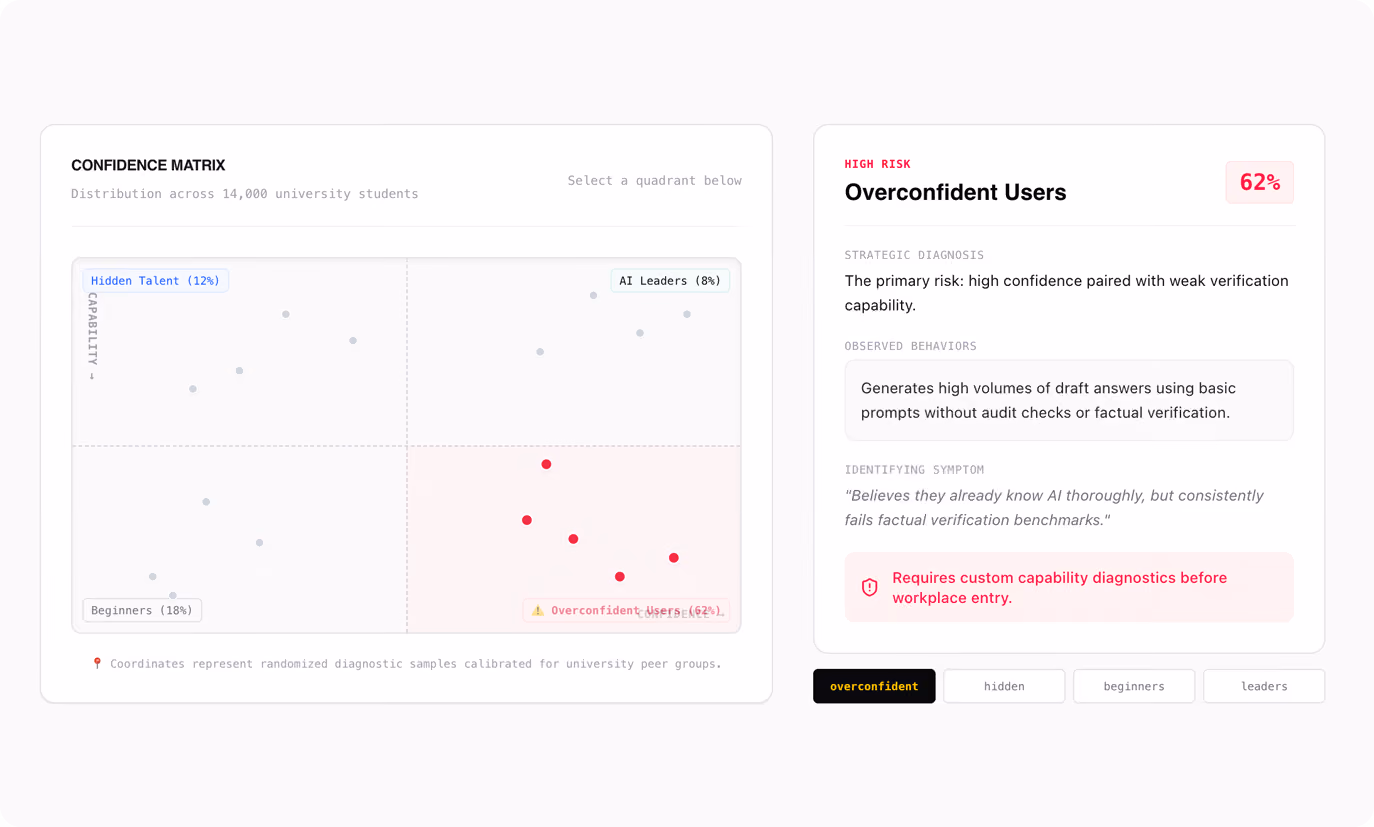1374x827 pixels.
Task: Click the Overconfident Users (62%) quadrant label
Action: [x=626, y=610]
